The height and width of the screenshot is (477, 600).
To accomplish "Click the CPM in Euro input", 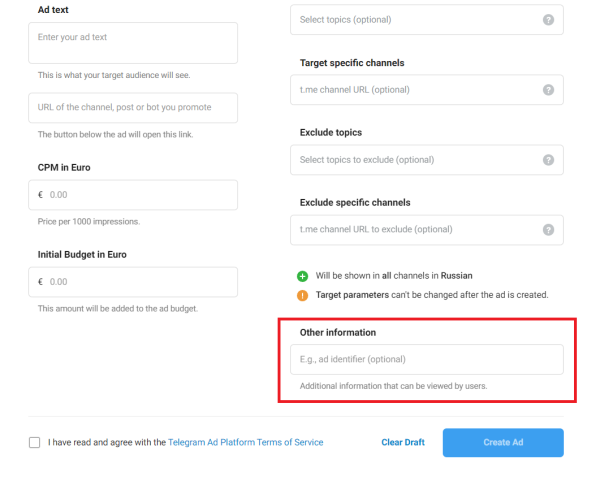I will 140,195.
